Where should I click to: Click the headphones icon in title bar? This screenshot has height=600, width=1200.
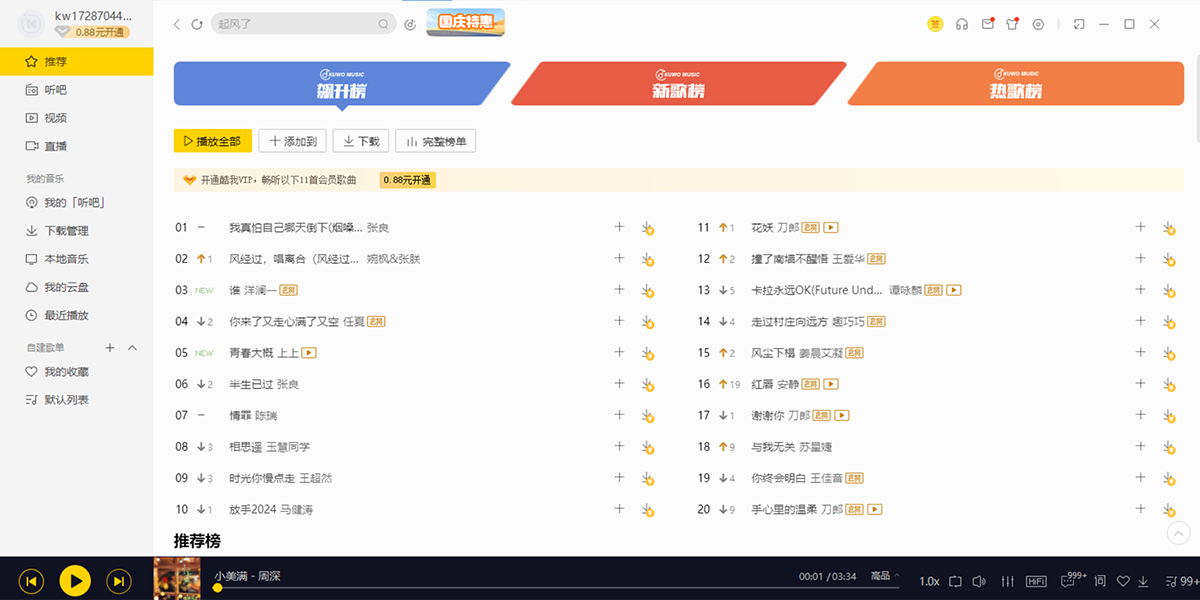tap(961, 24)
